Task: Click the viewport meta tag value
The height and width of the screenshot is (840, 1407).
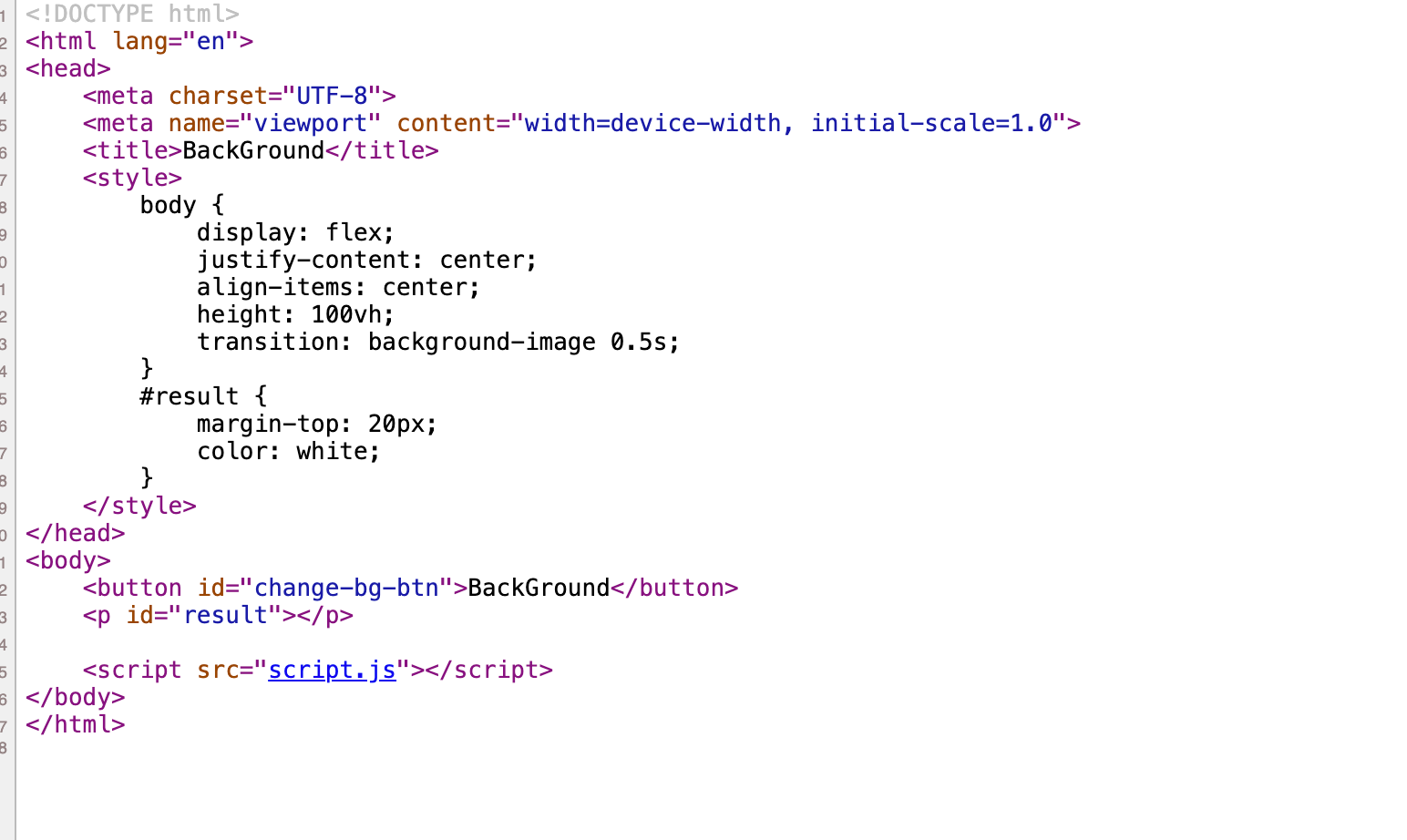Action: coord(310,123)
